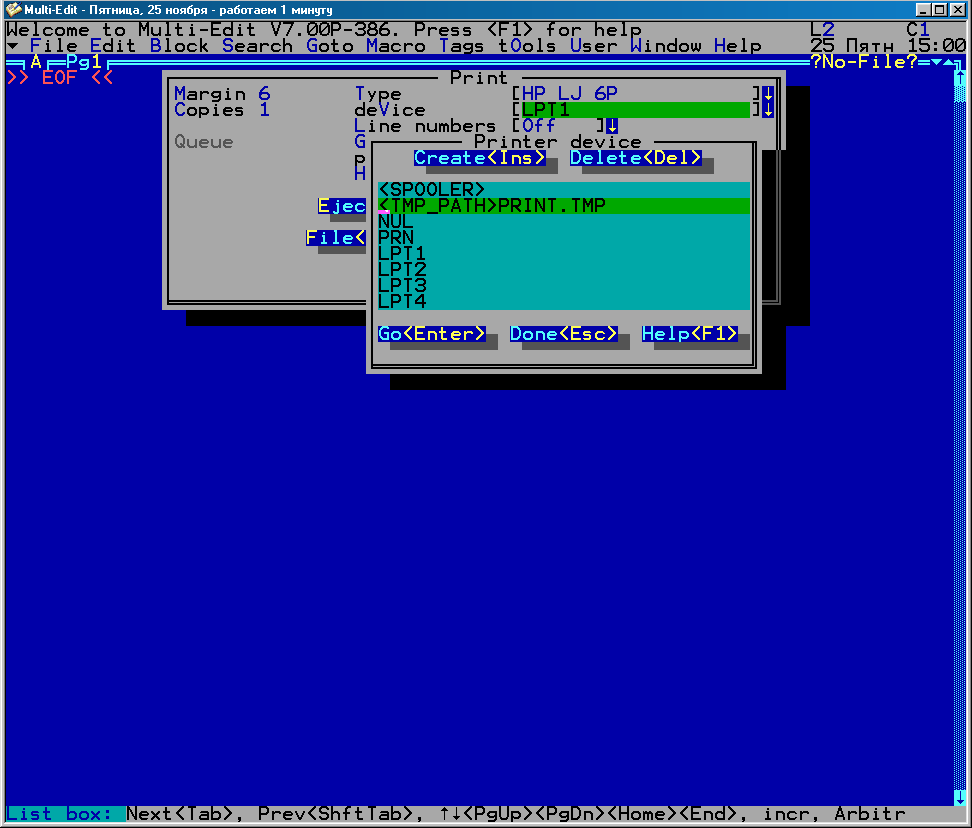Open the Search menu
The height and width of the screenshot is (828, 972).
pyautogui.click(x=257, y=46)
